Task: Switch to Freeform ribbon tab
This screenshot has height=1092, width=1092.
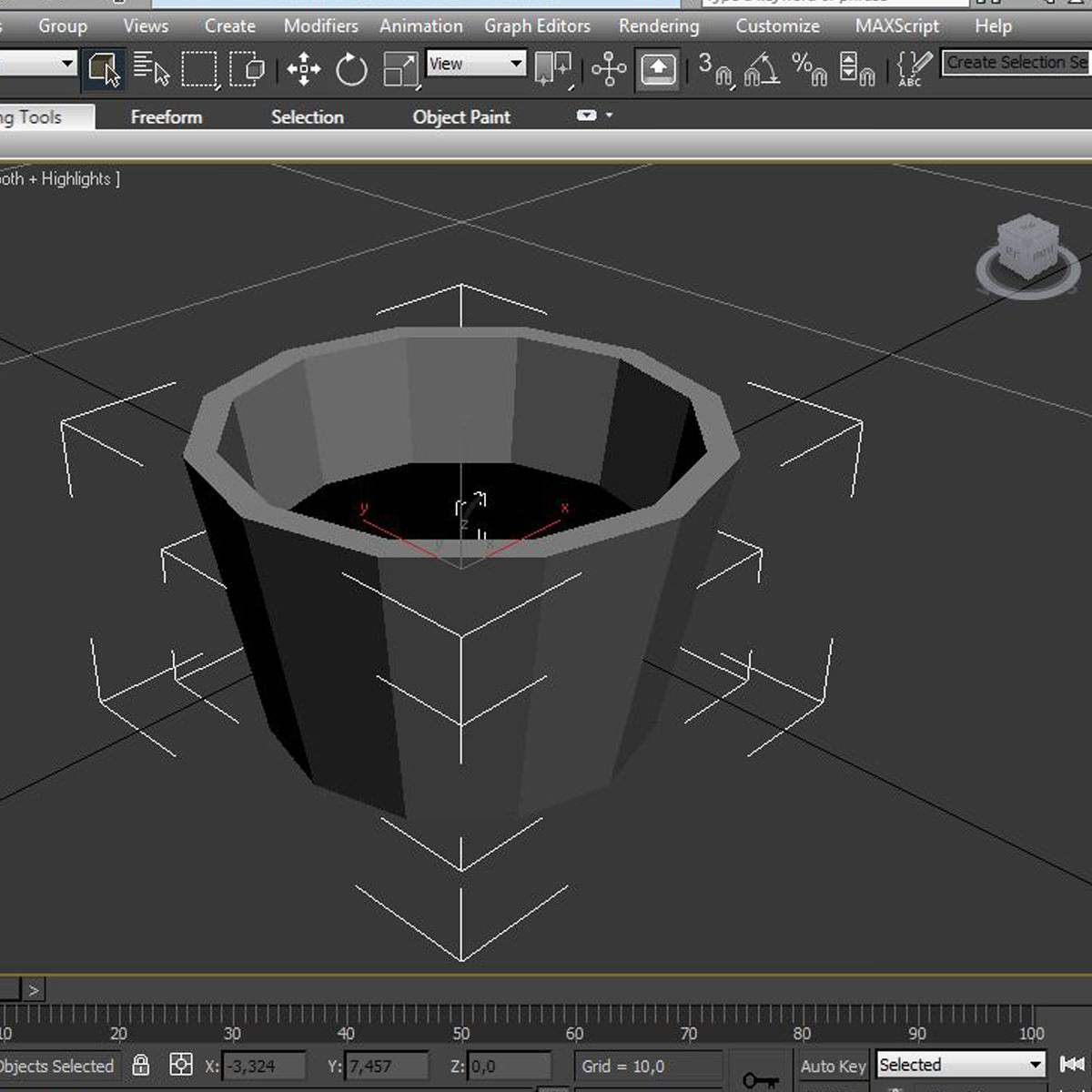Action: click(x=167, y=117)
